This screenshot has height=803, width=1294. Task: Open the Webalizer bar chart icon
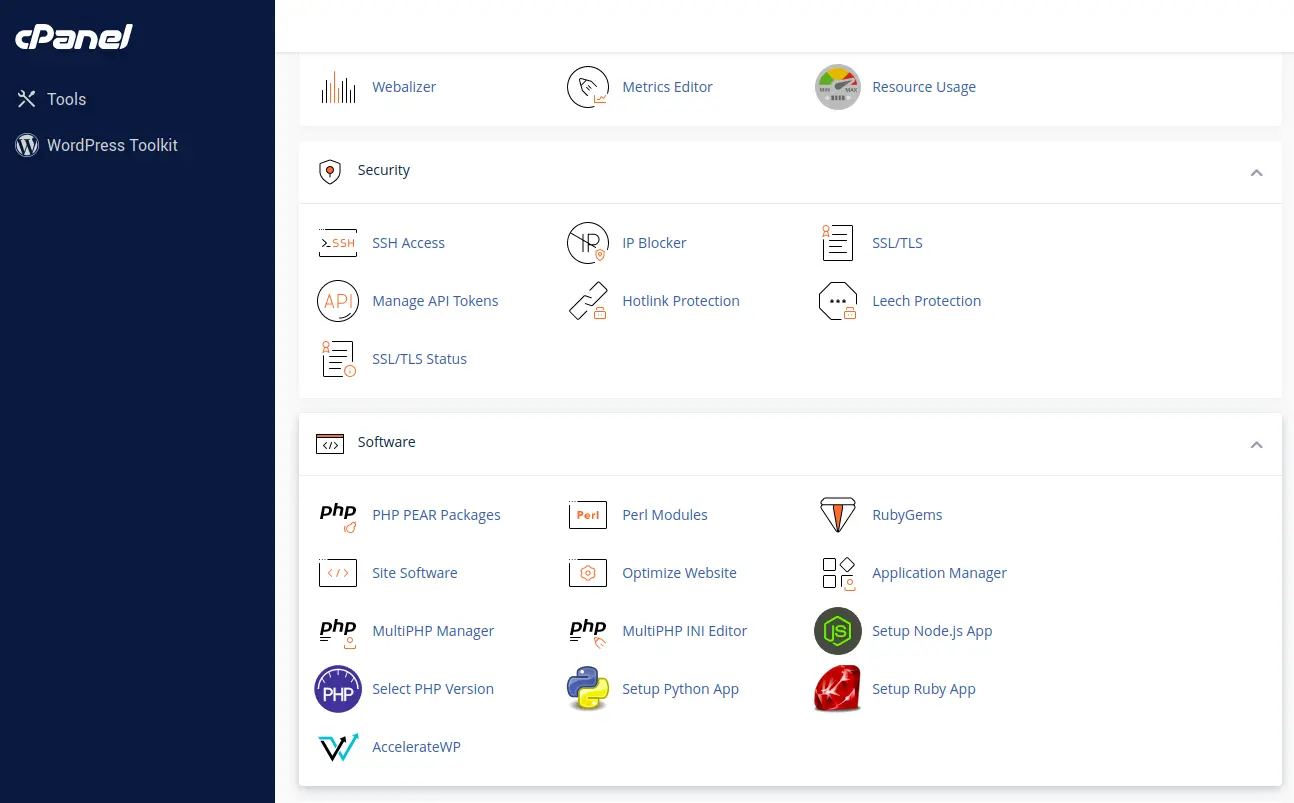point(338,87)
